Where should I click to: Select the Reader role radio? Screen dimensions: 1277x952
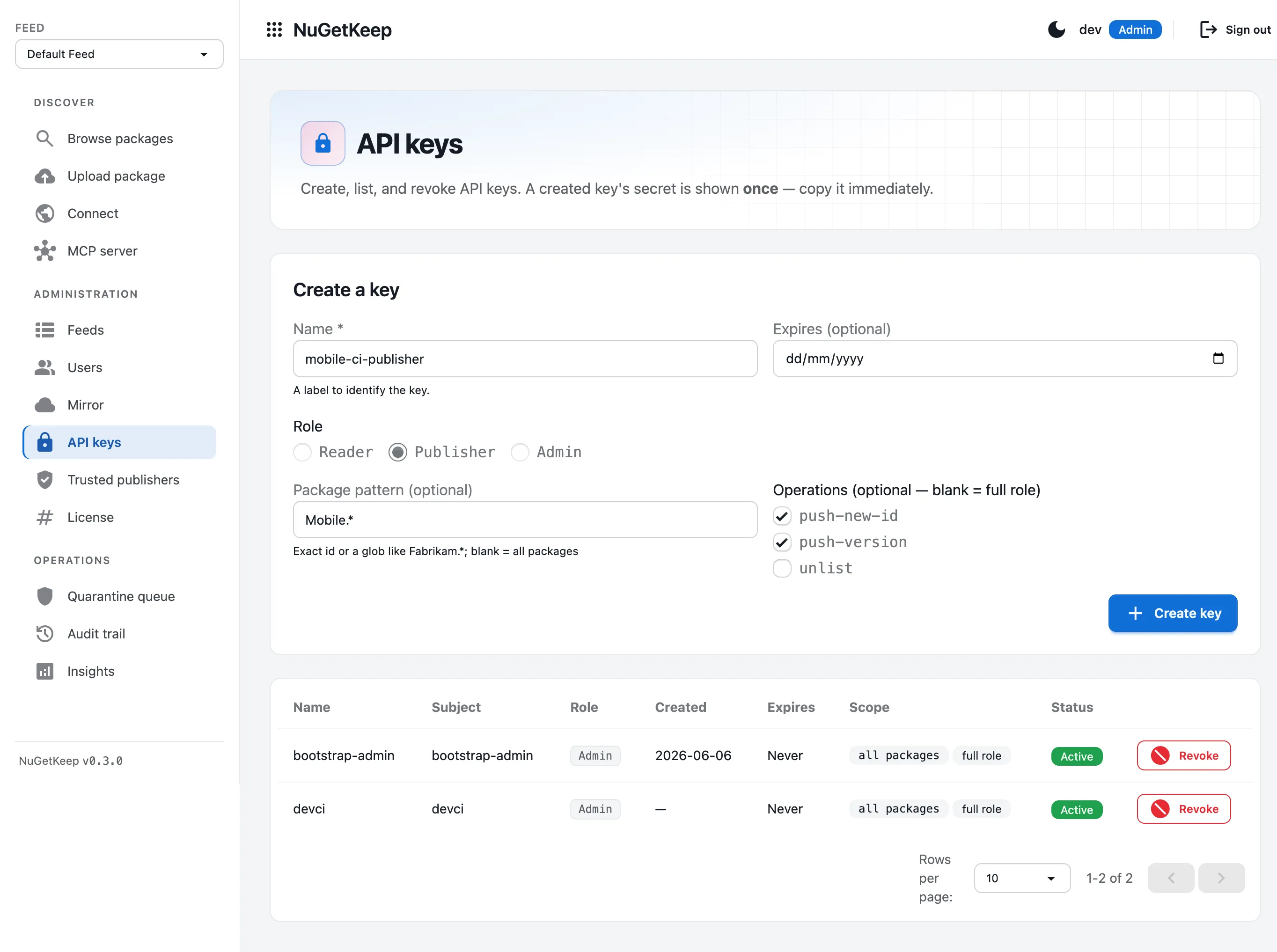[302, 452]
